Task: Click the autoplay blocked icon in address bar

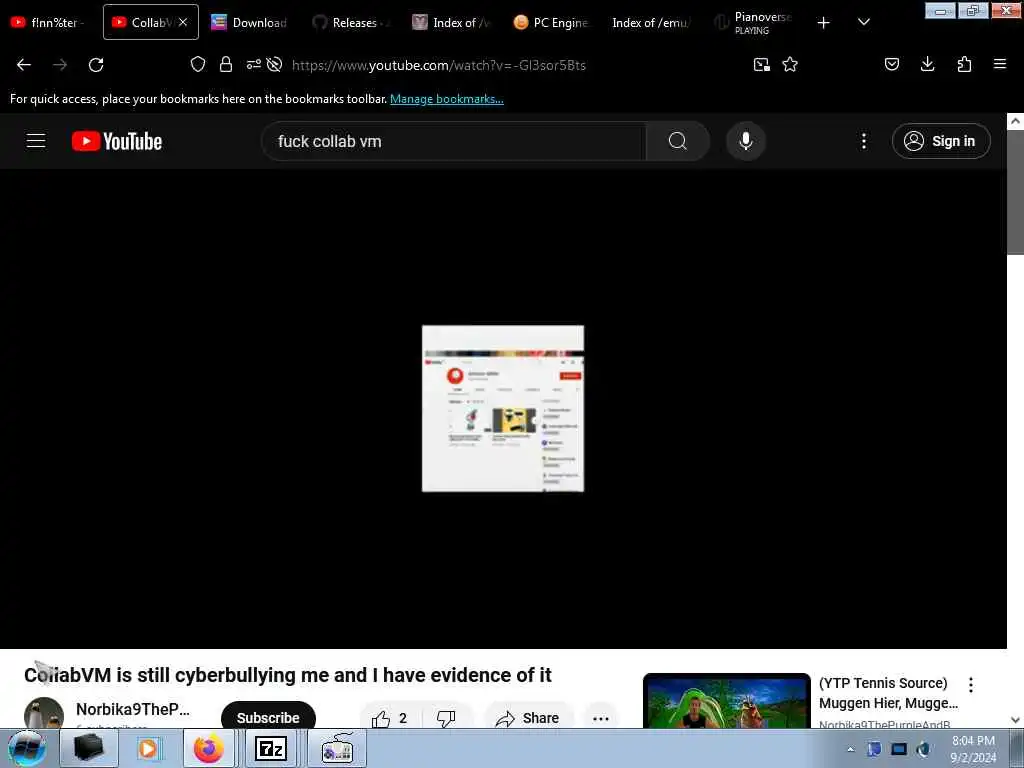Action: 275,64
